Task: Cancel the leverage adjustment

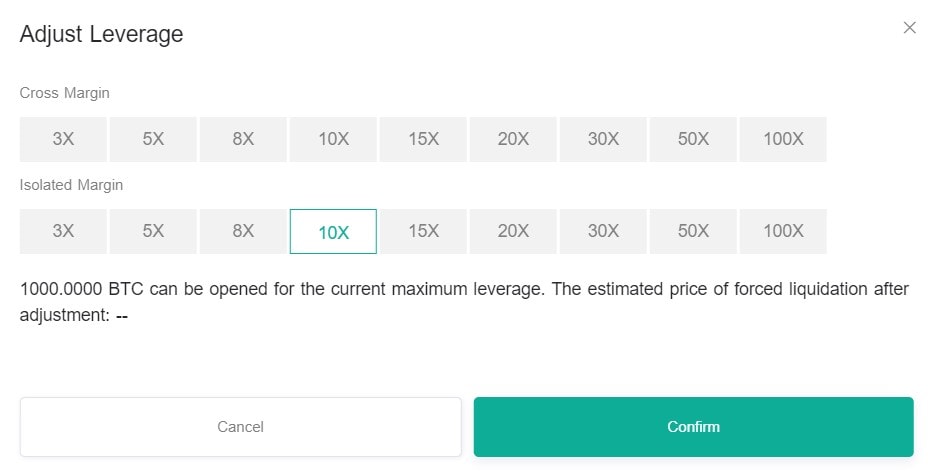Action: coord(240,427)
